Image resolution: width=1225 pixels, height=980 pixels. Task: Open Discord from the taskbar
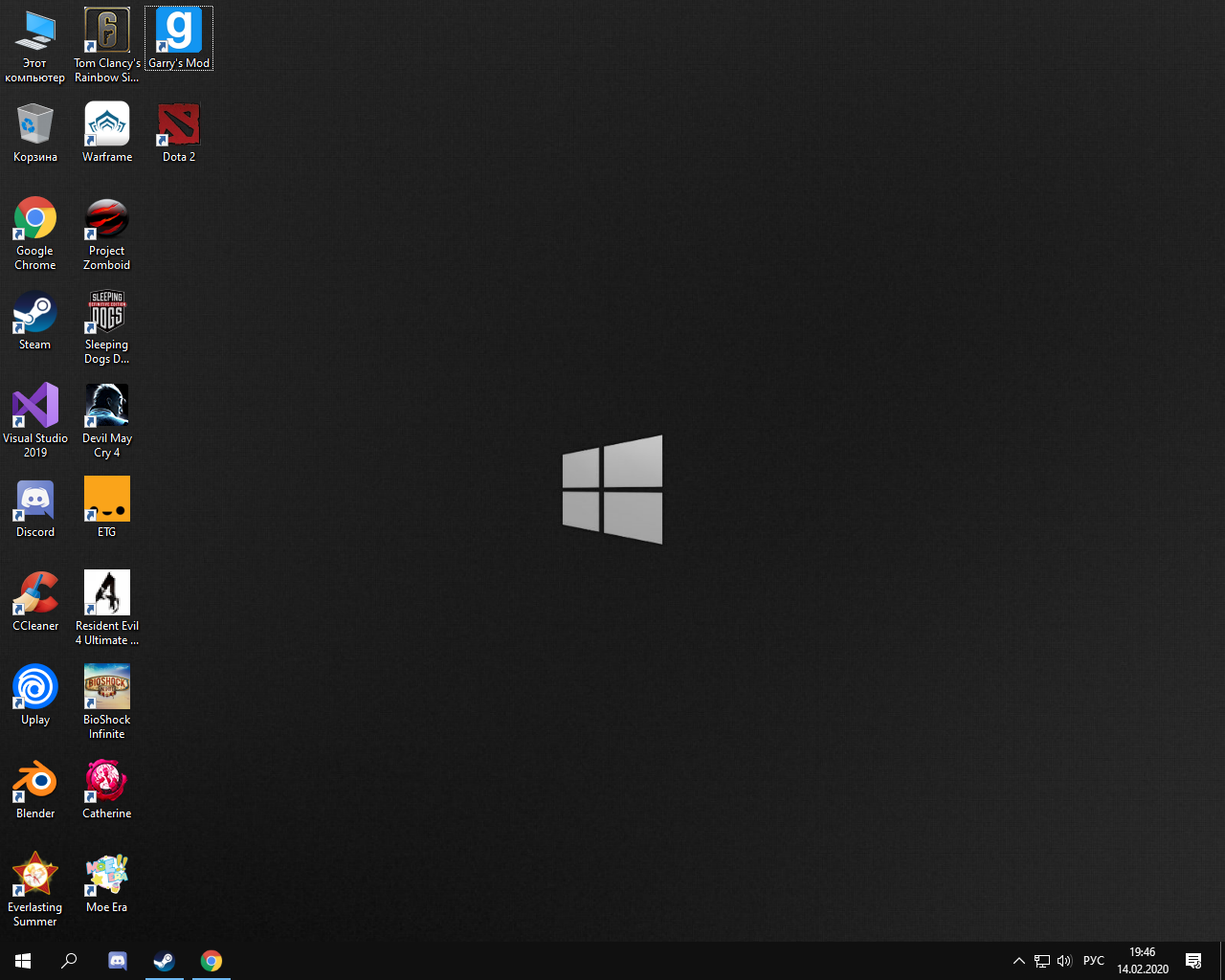(118, 961)
